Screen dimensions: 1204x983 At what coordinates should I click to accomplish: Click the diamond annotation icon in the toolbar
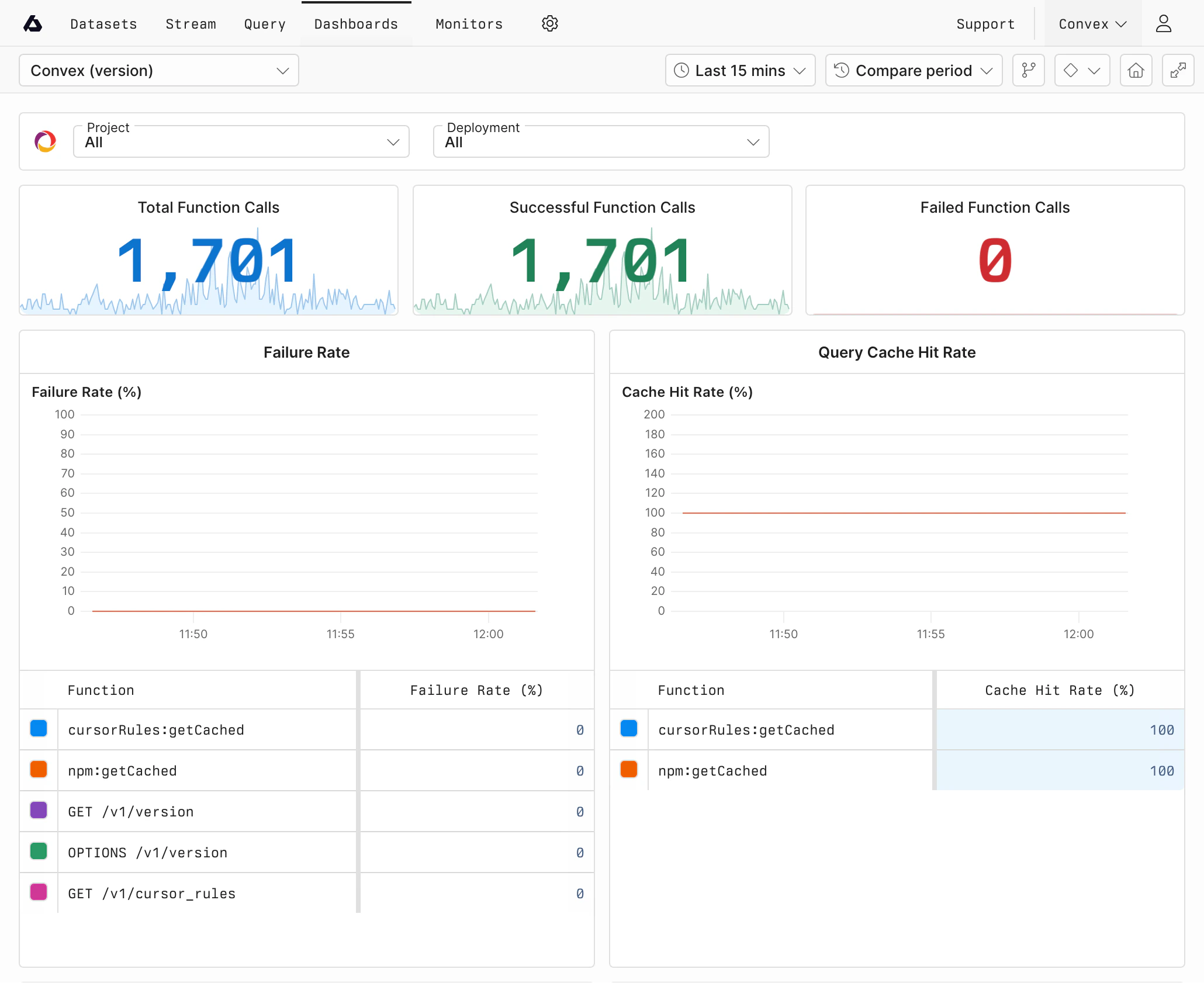tap(1071, 70)
